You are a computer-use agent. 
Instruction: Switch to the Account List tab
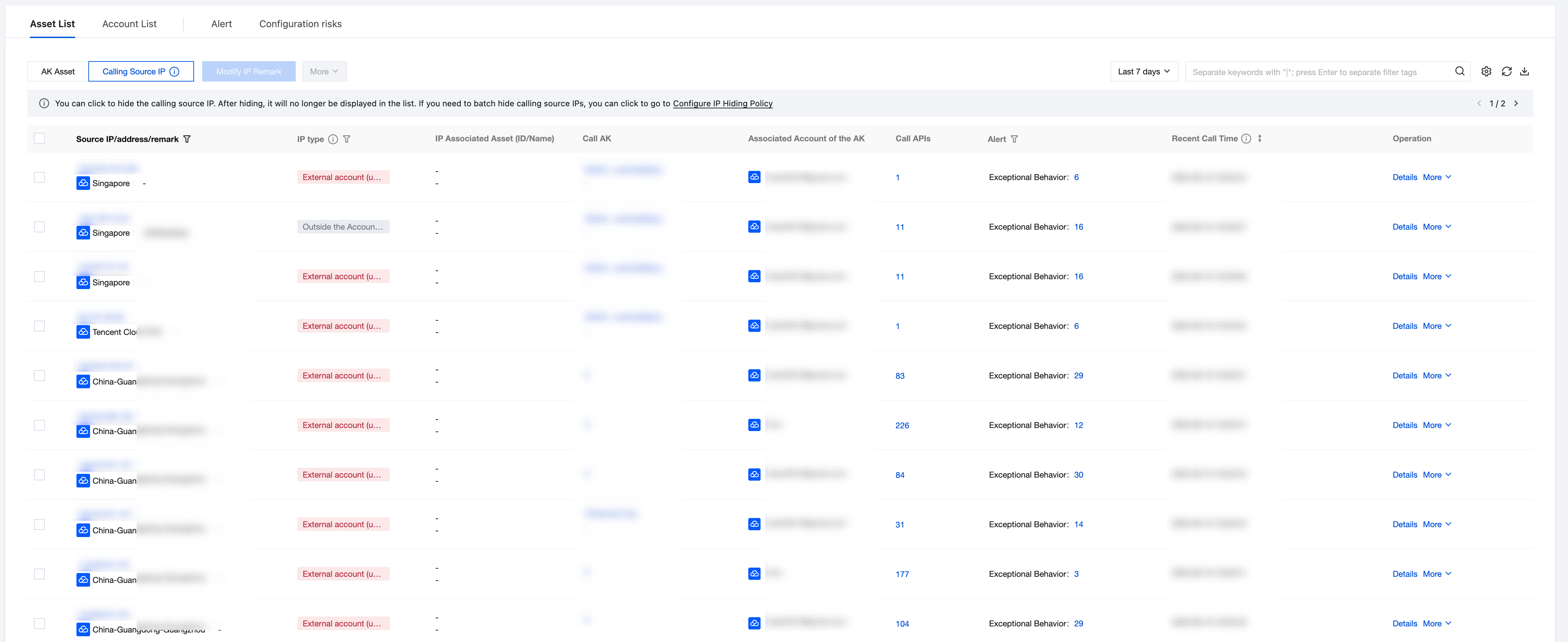point(129,24)
